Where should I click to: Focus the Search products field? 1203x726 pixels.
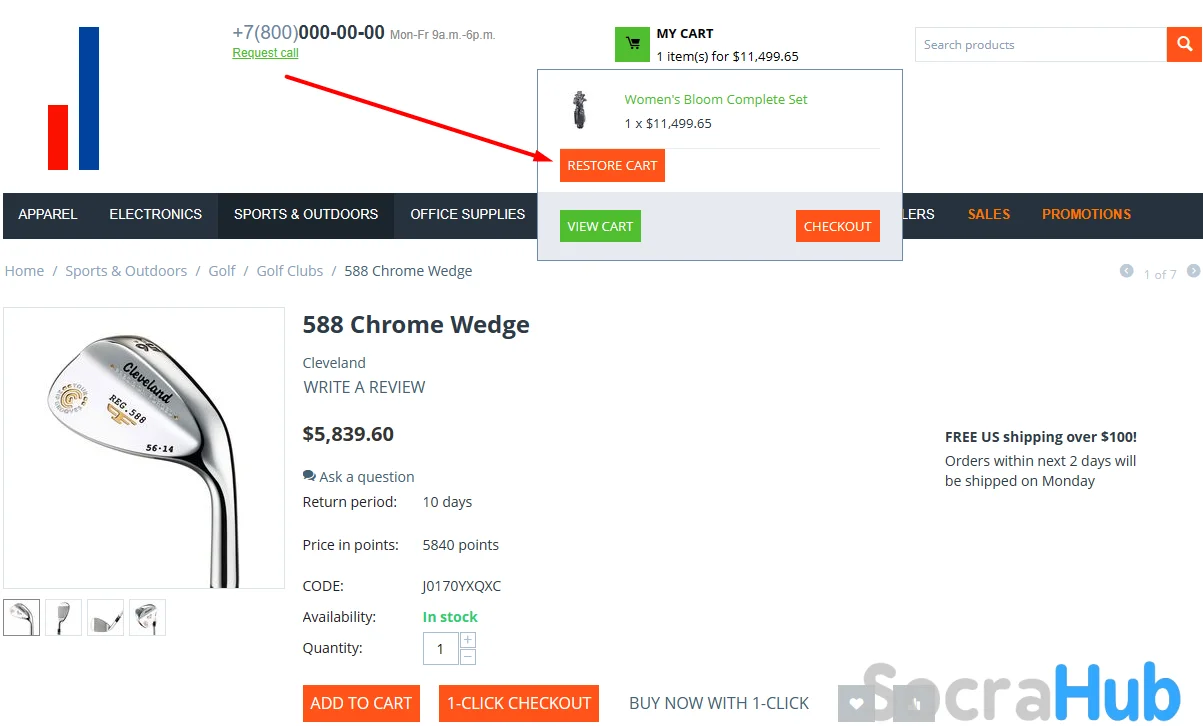1041,44
